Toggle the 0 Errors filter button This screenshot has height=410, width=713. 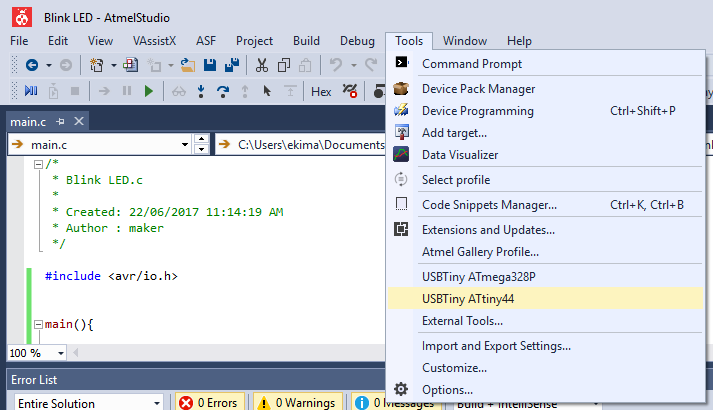pos(209,402)
